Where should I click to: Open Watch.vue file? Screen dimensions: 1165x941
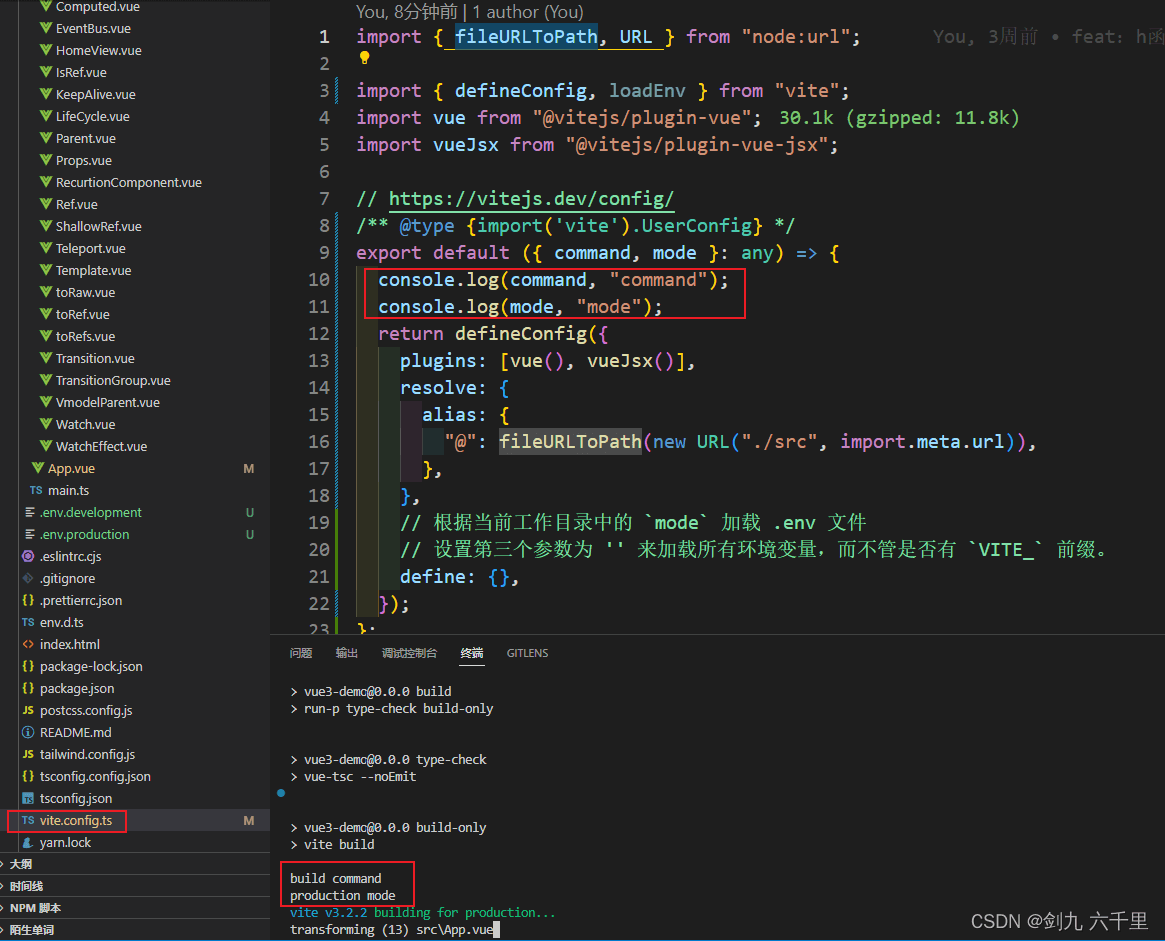(x=85, y=424)
